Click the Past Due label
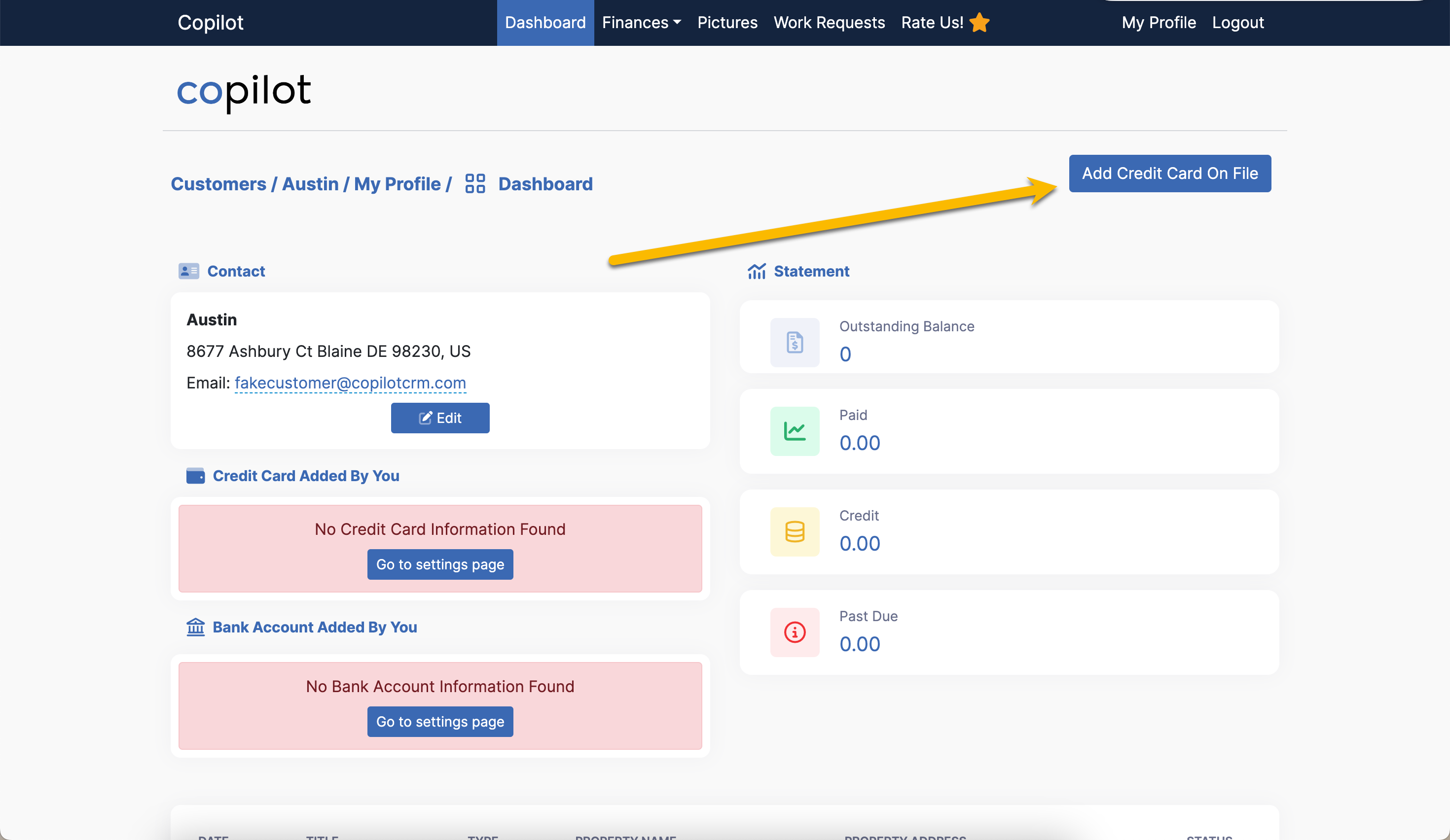This screenshot has width=1450, height=840. click(x=868, y=616)
